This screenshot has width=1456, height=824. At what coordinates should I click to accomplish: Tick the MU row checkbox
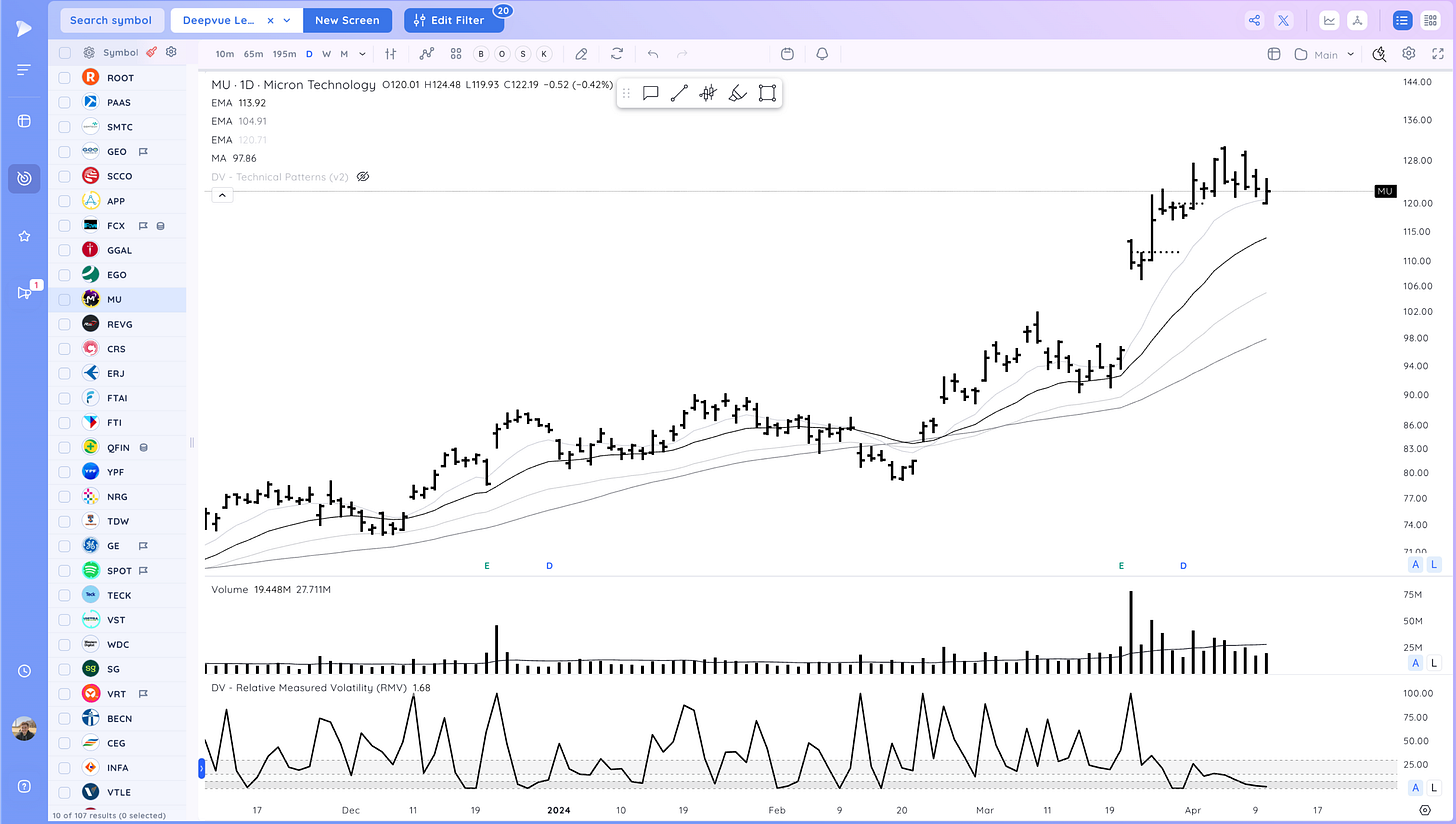click(x=64, y=299)
